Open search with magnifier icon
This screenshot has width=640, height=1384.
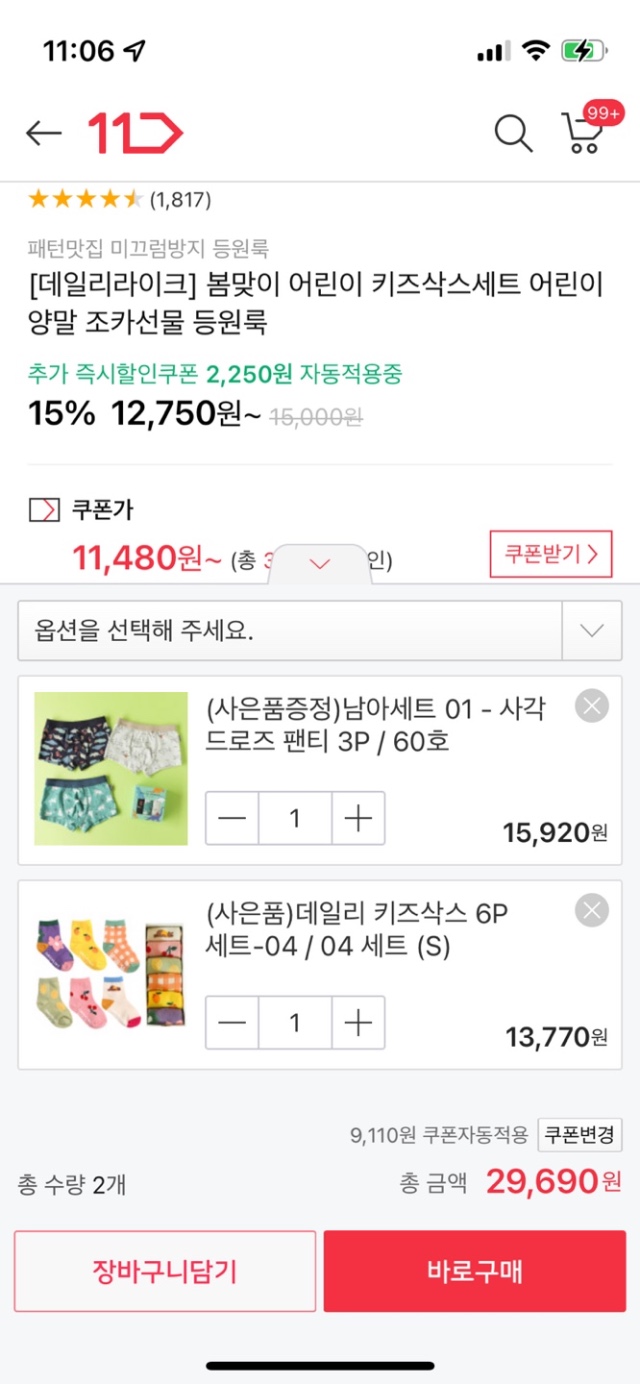tap(513, 133)
